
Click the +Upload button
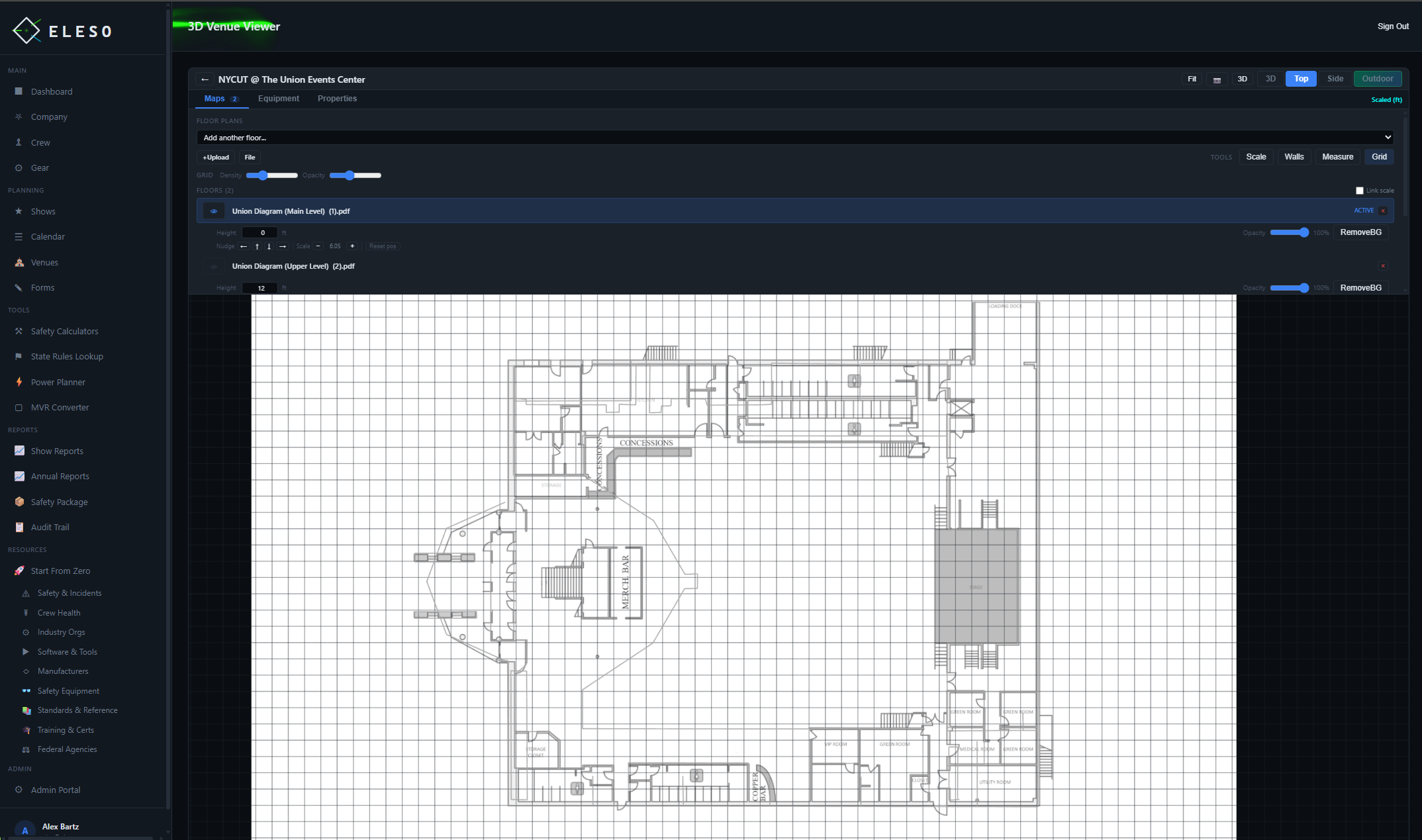215,157
